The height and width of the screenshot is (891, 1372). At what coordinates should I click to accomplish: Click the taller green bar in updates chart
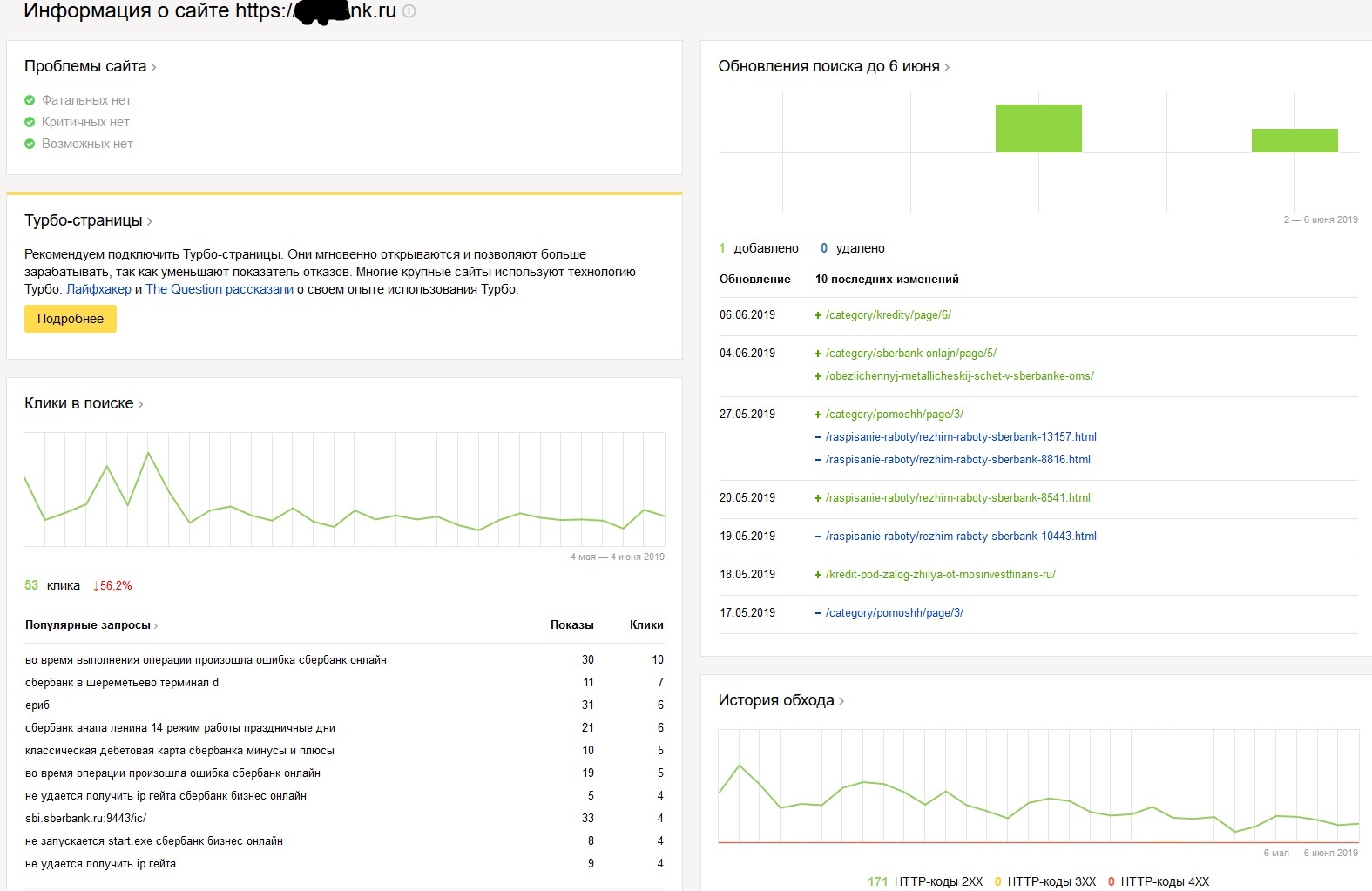[x=1038, y=128]
